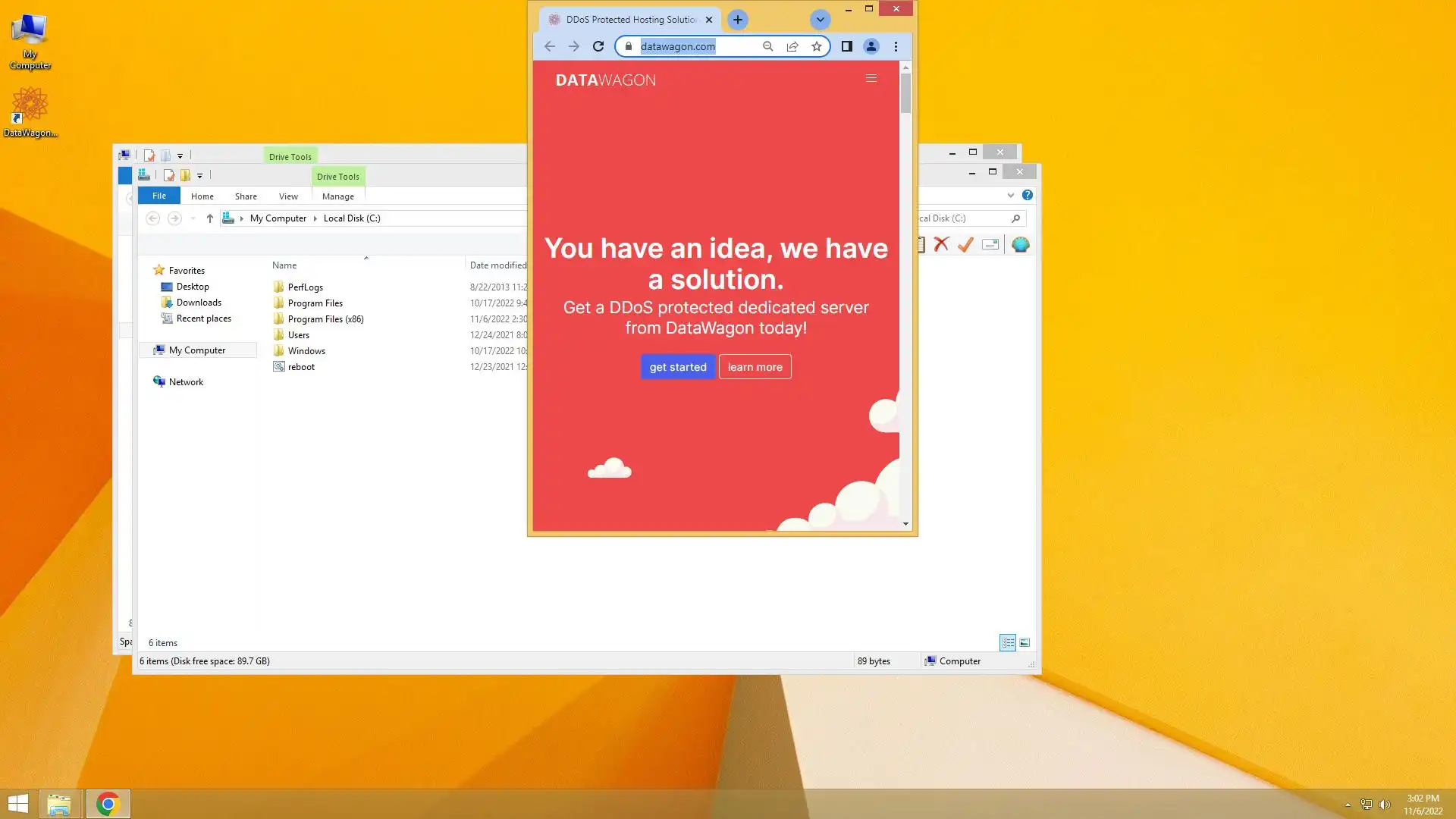
Task: Reload the datawagon.com page
Action: pyautogui.click(x=598, y=46)
